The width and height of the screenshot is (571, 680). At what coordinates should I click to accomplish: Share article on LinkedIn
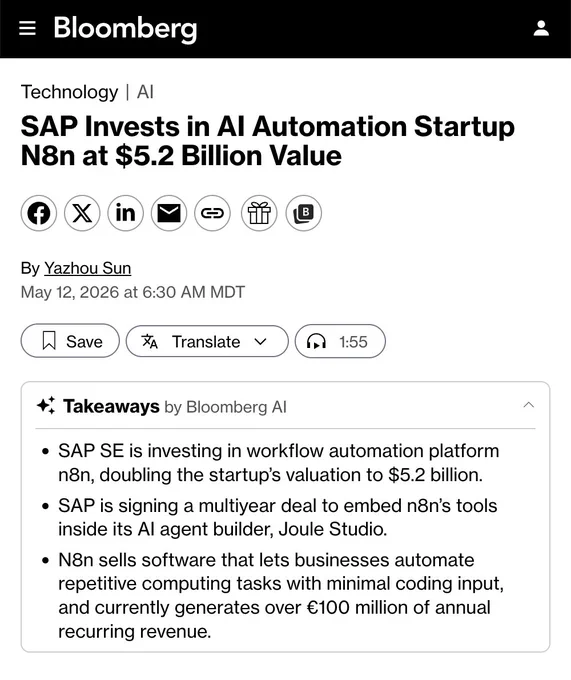point(125,213)
